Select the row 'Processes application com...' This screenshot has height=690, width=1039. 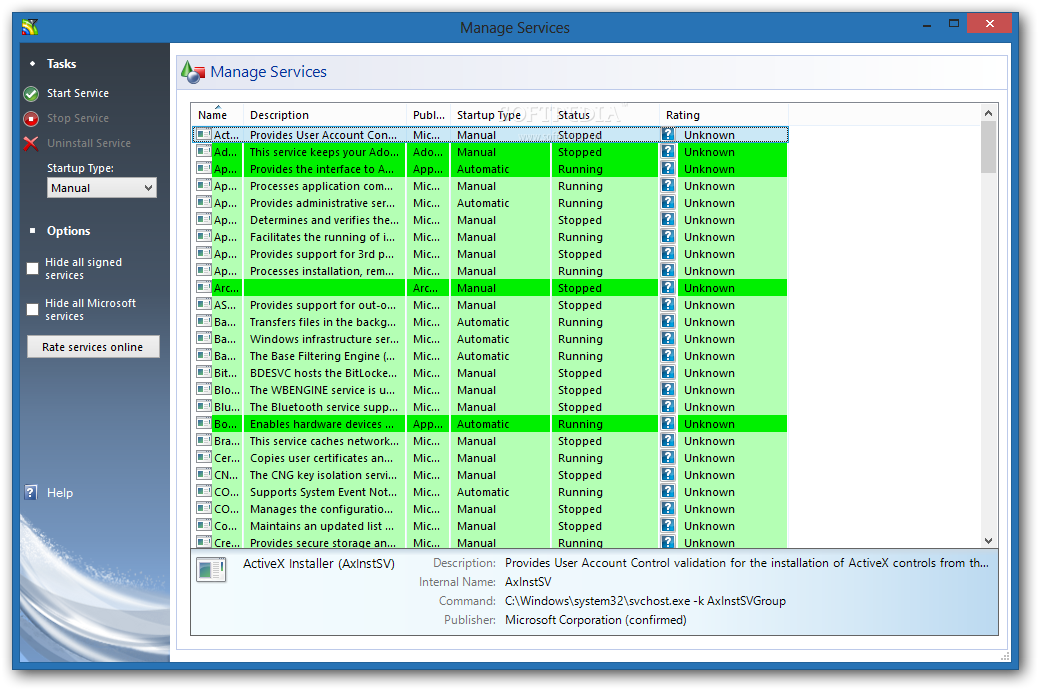(490, 186)
